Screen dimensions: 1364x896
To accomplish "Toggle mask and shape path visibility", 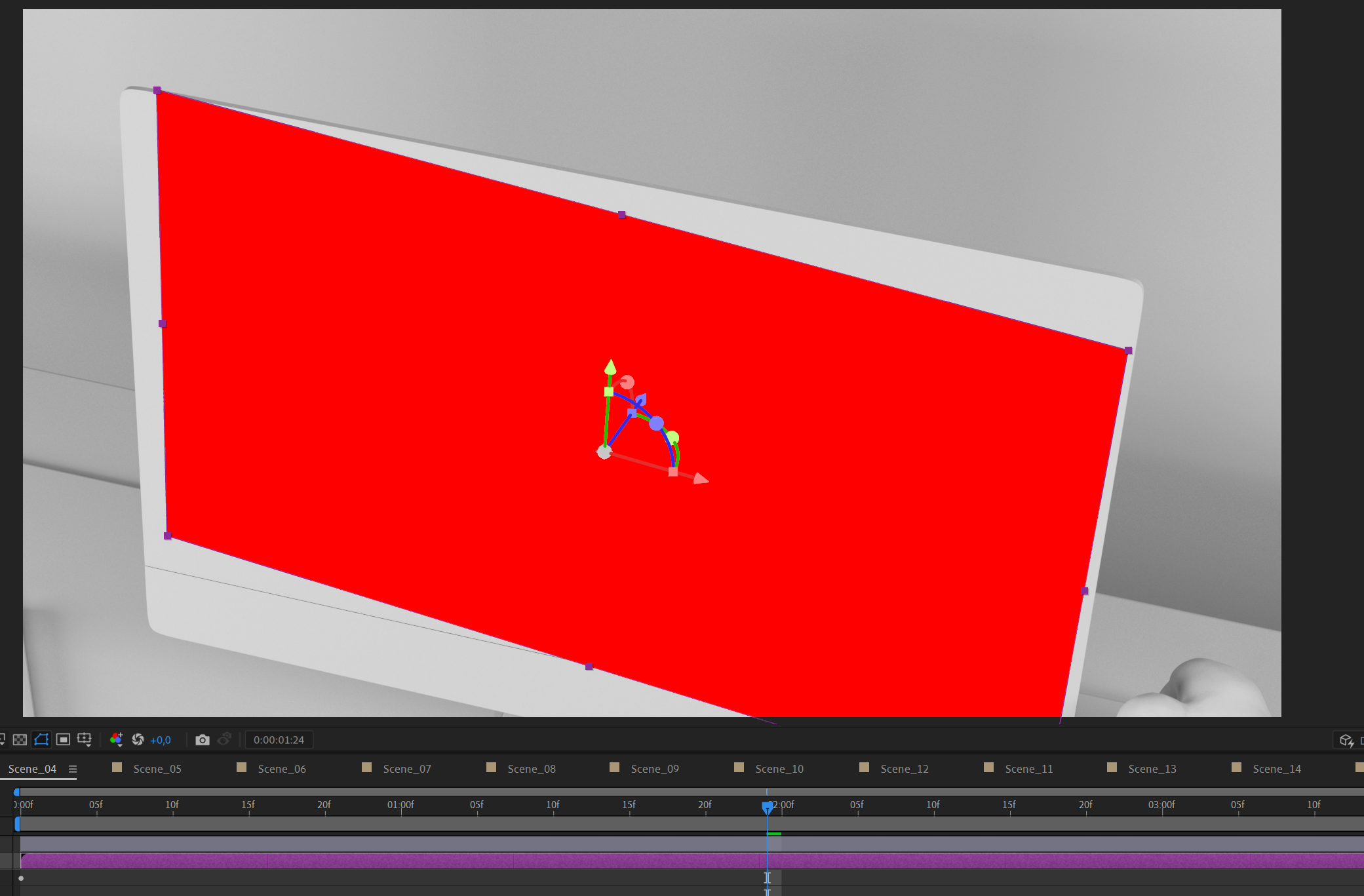I will 41,739.
